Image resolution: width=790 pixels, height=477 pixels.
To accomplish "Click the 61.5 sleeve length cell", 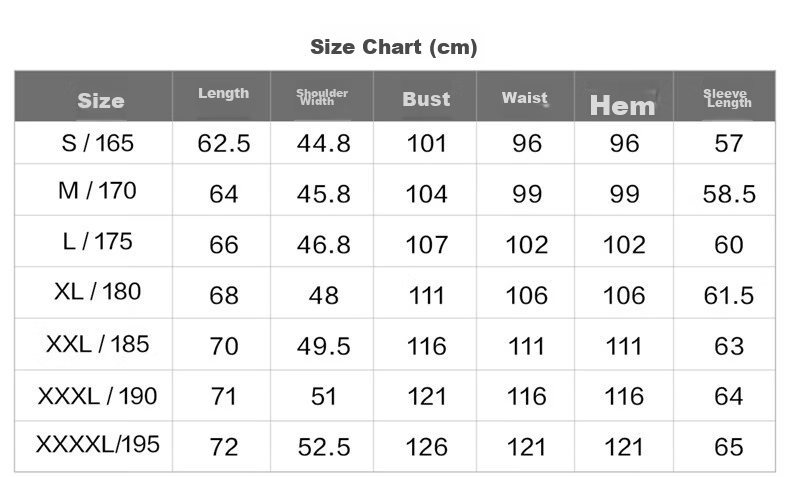I will 729,296.
